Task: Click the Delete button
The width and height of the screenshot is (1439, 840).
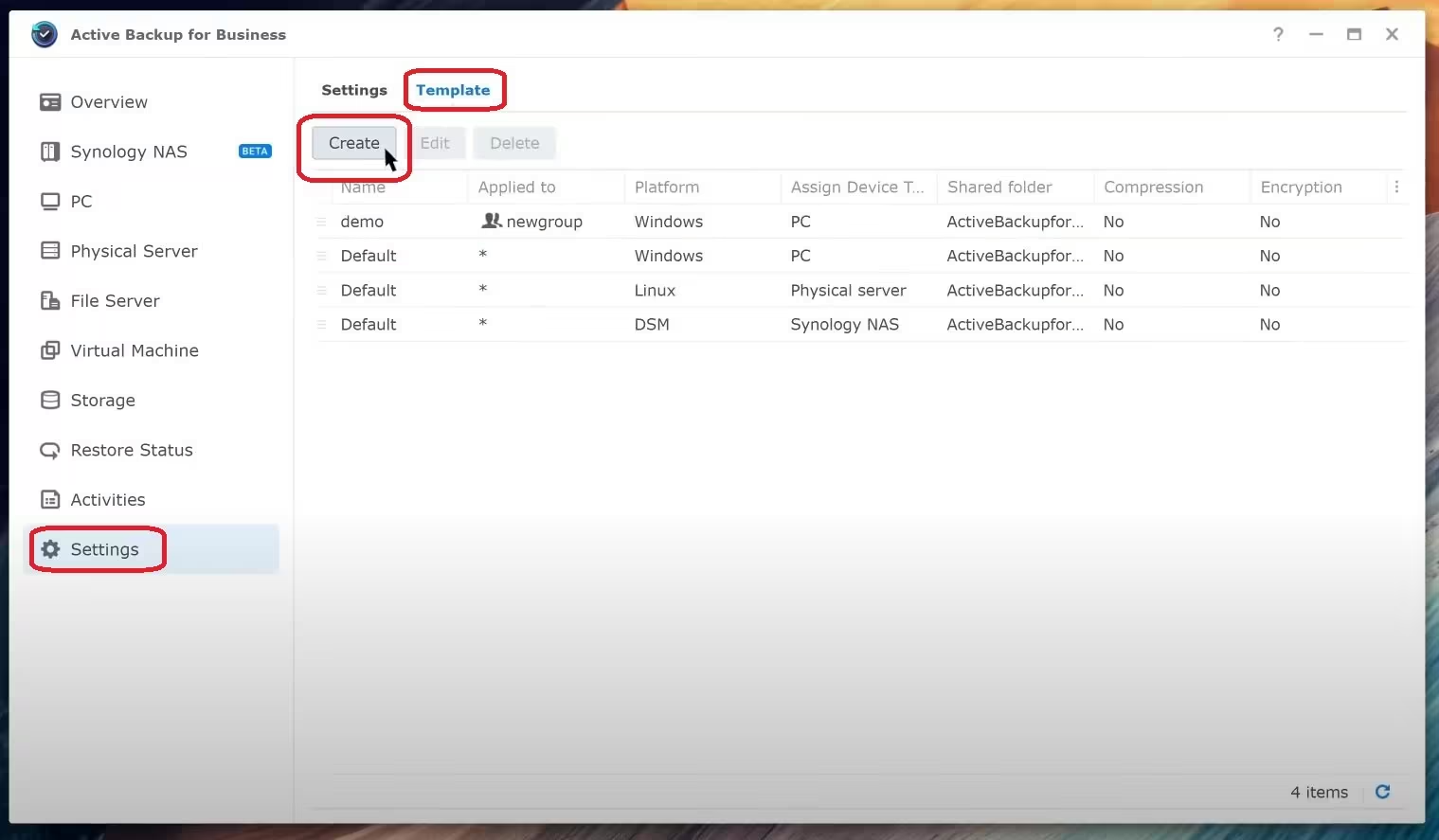Action: pos(514,143)
